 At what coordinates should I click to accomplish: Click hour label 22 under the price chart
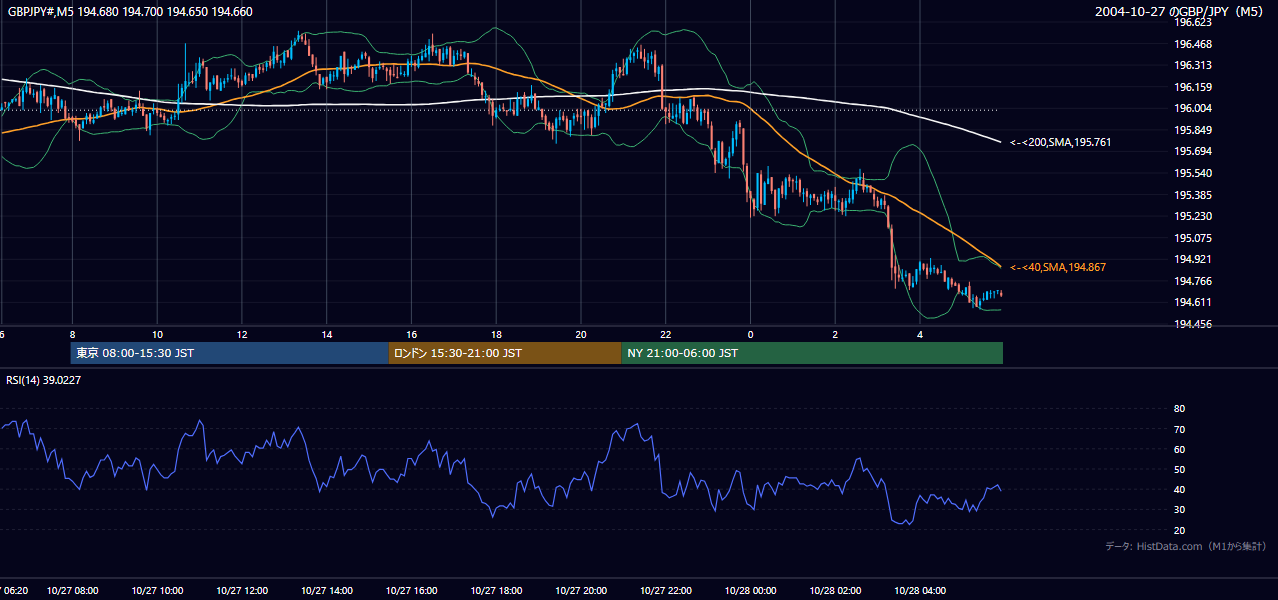click(666, 334)
